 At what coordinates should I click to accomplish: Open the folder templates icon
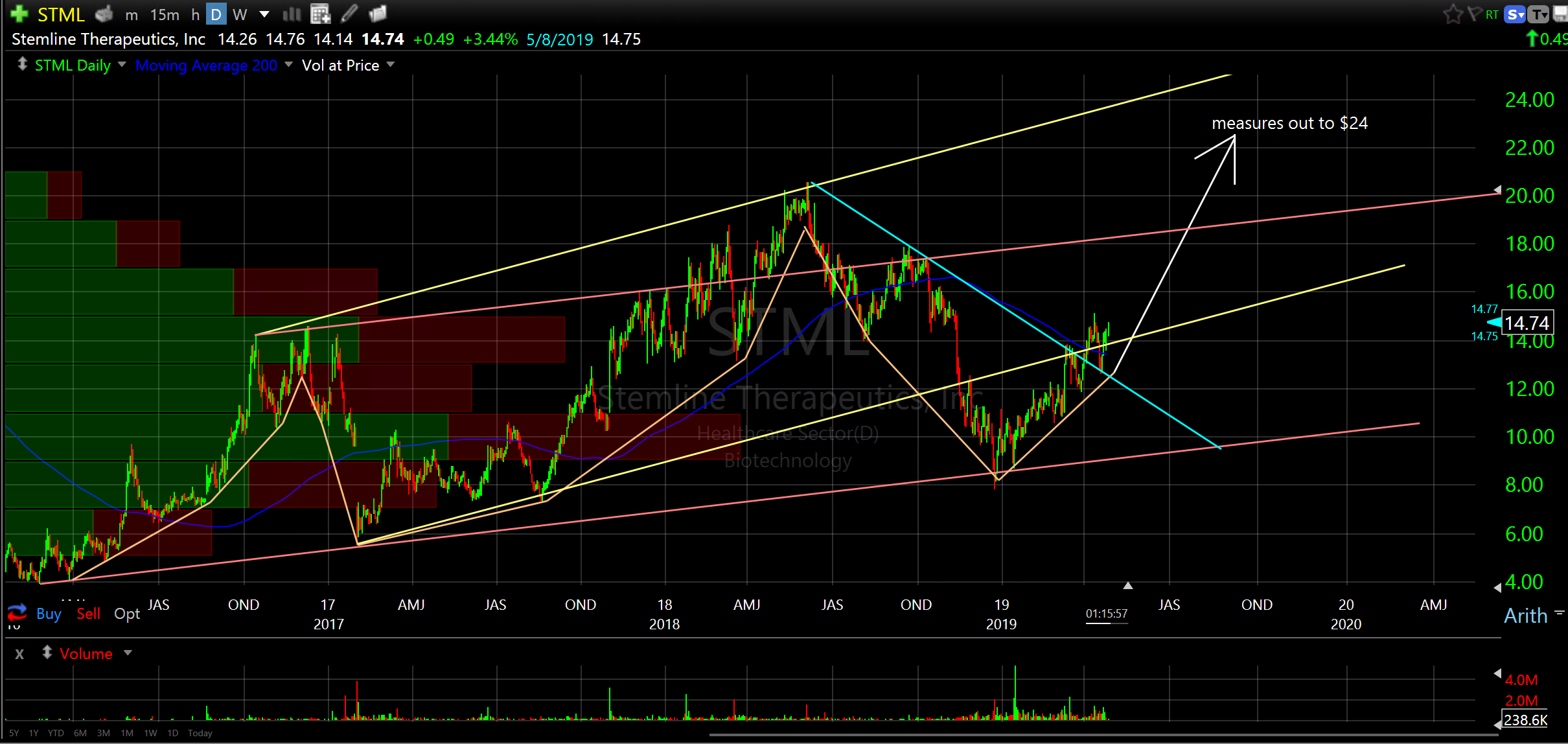click(378, 14)
